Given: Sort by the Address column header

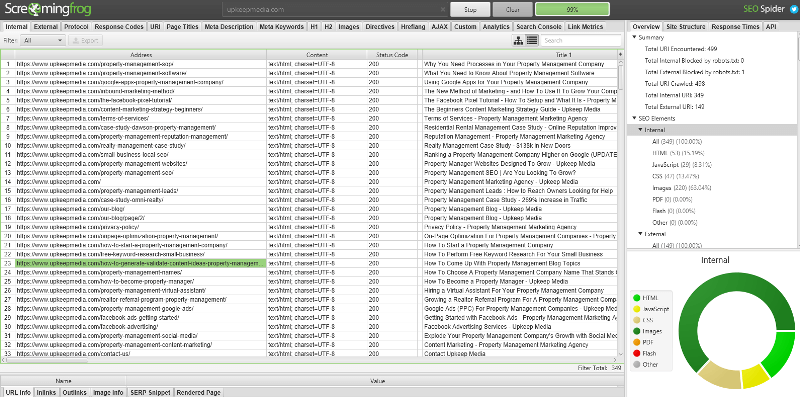Looking at the screenshot, I should pyautogui.click(x=140, y=55).
